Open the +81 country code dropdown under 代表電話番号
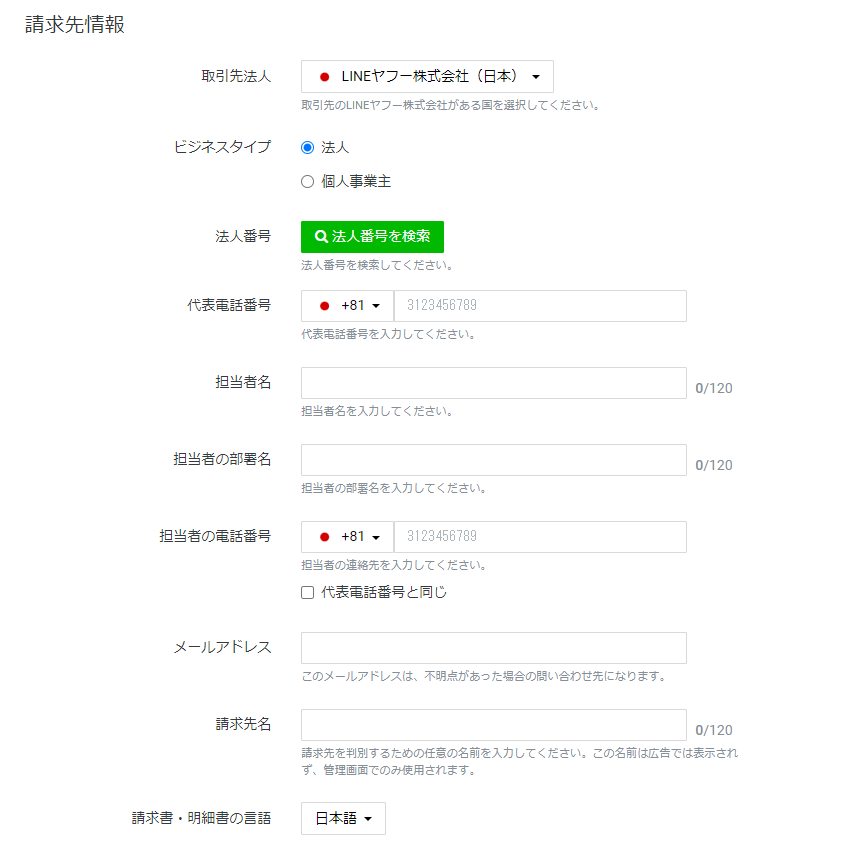This screenshot has width=860, height=848. tap(347, 305)
